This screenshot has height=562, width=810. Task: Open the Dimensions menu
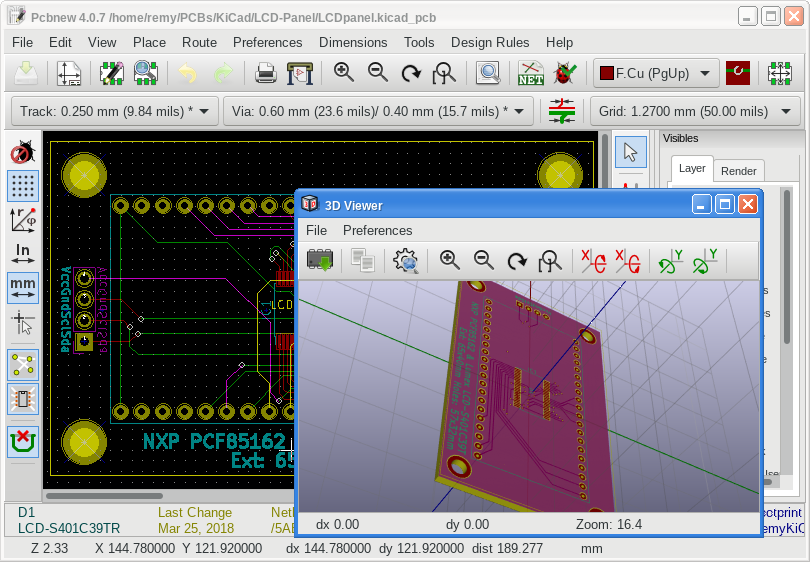353,42
